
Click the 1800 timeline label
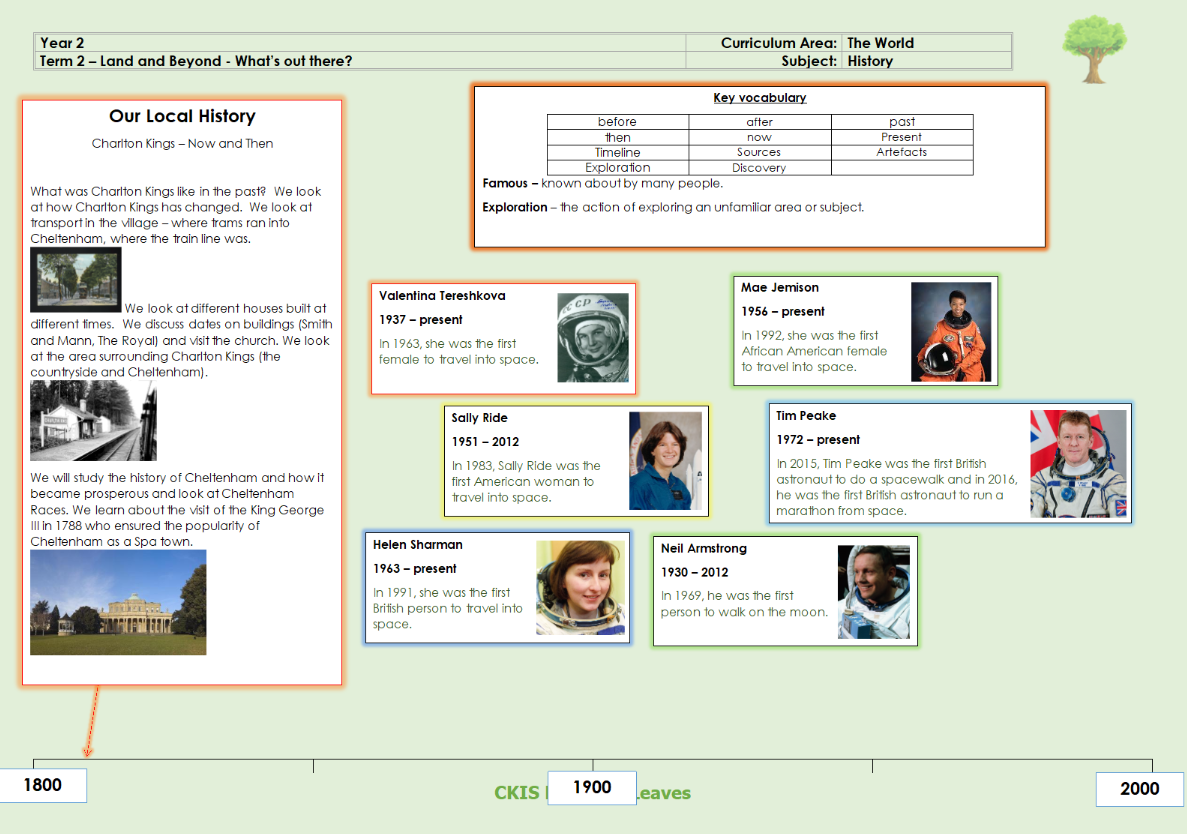[x=43, y=785]
